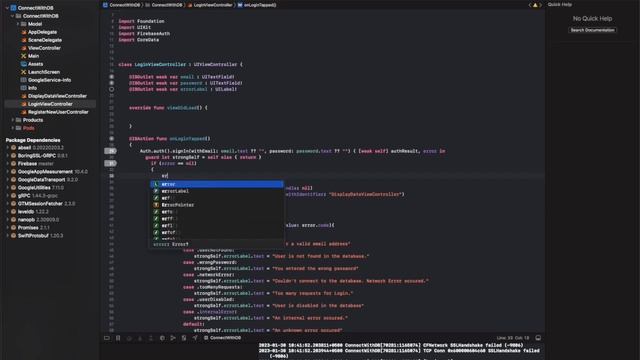Choose 'erff' suggestion in the autocomplete list

point(217,219)
